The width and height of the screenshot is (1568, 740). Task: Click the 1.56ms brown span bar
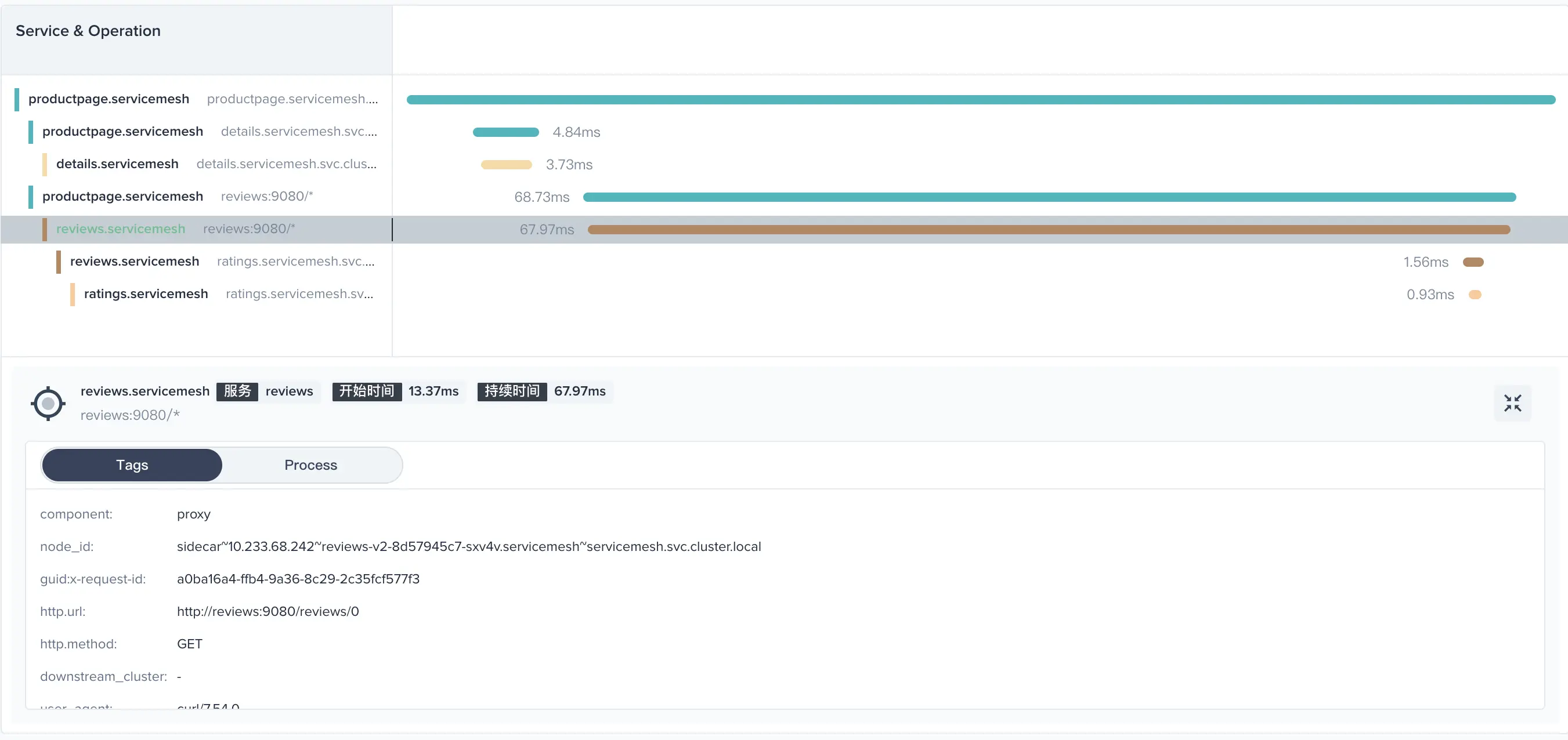pos(1473,262)
